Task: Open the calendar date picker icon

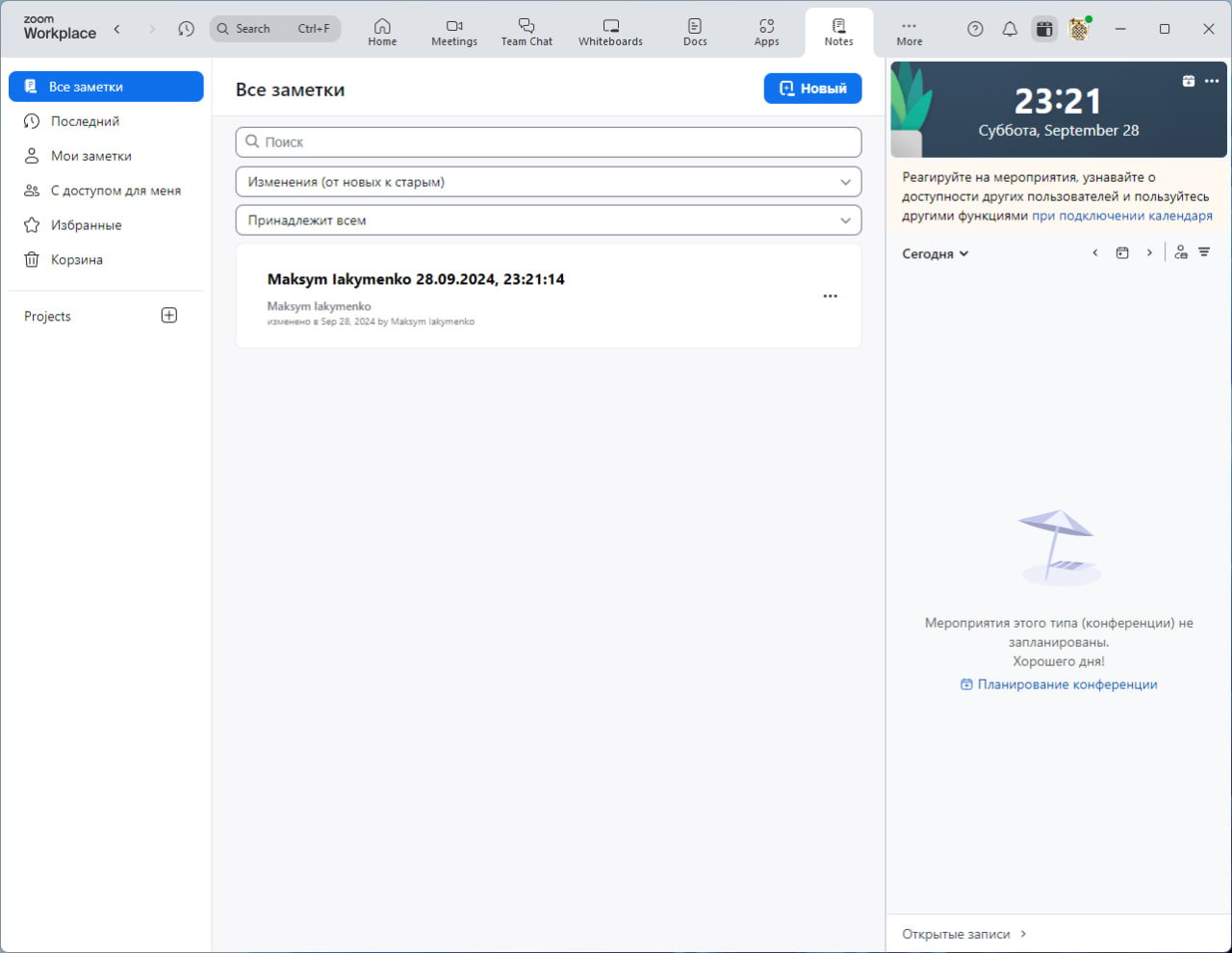Action: click(1122, 253)
